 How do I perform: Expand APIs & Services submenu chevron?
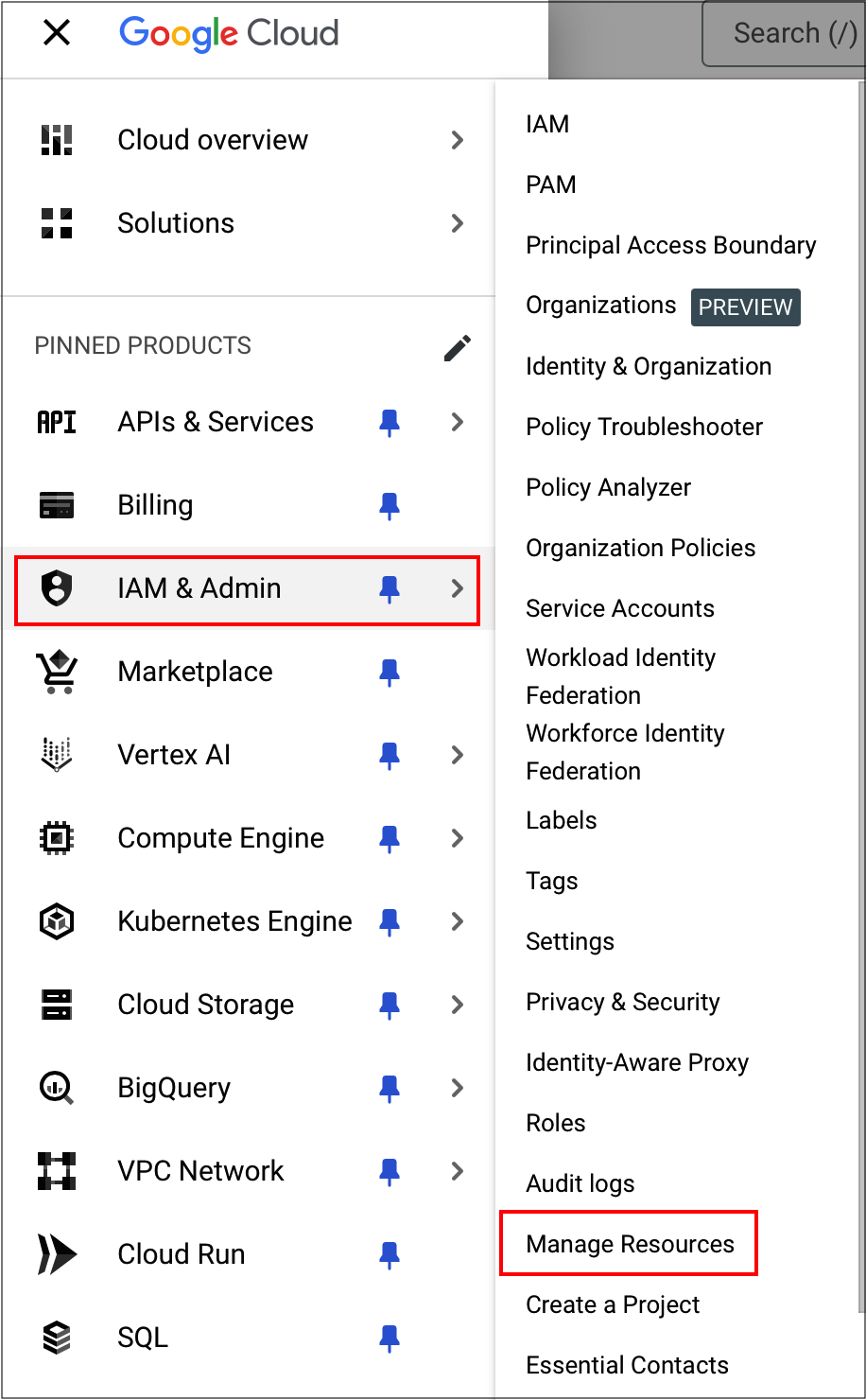pyautogui.click(x=458, y=422)
